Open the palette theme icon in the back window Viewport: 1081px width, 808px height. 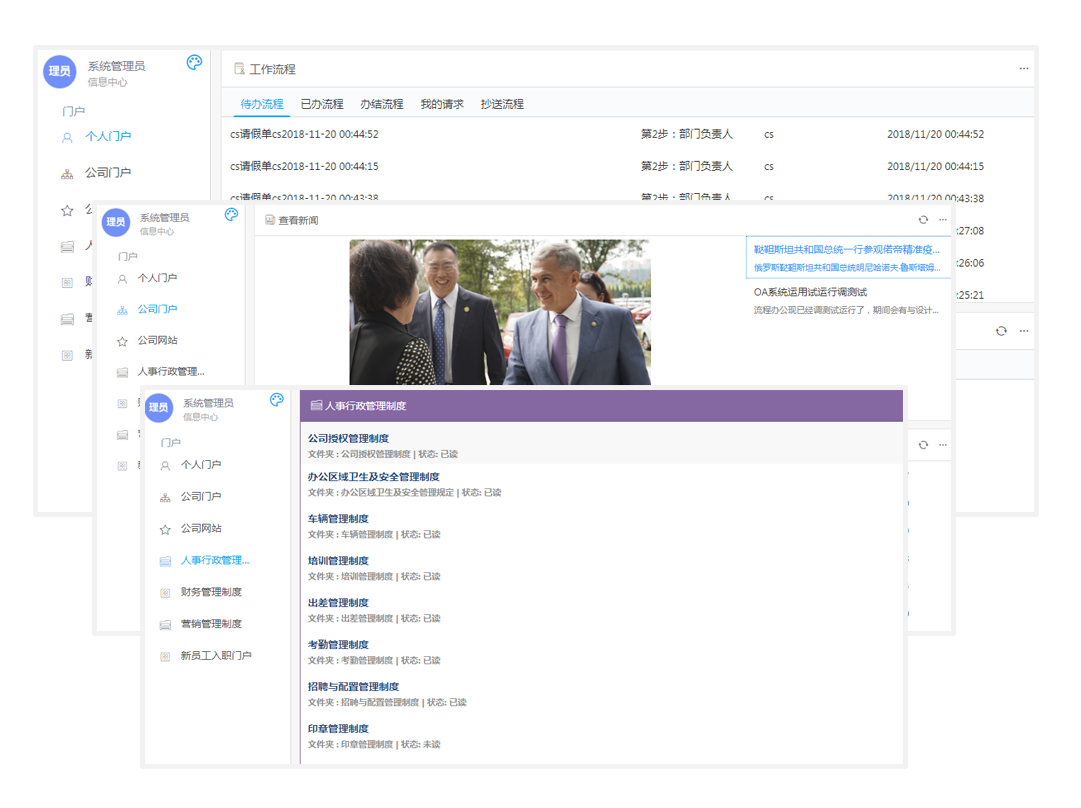click(x=194, y=63)
